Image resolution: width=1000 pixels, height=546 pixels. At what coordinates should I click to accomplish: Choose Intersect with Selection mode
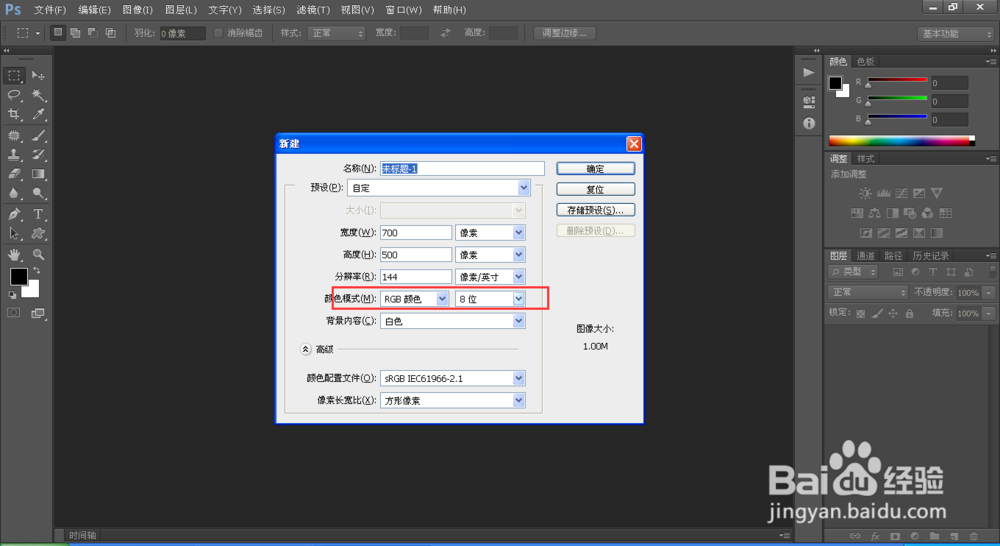click(110, 33)
